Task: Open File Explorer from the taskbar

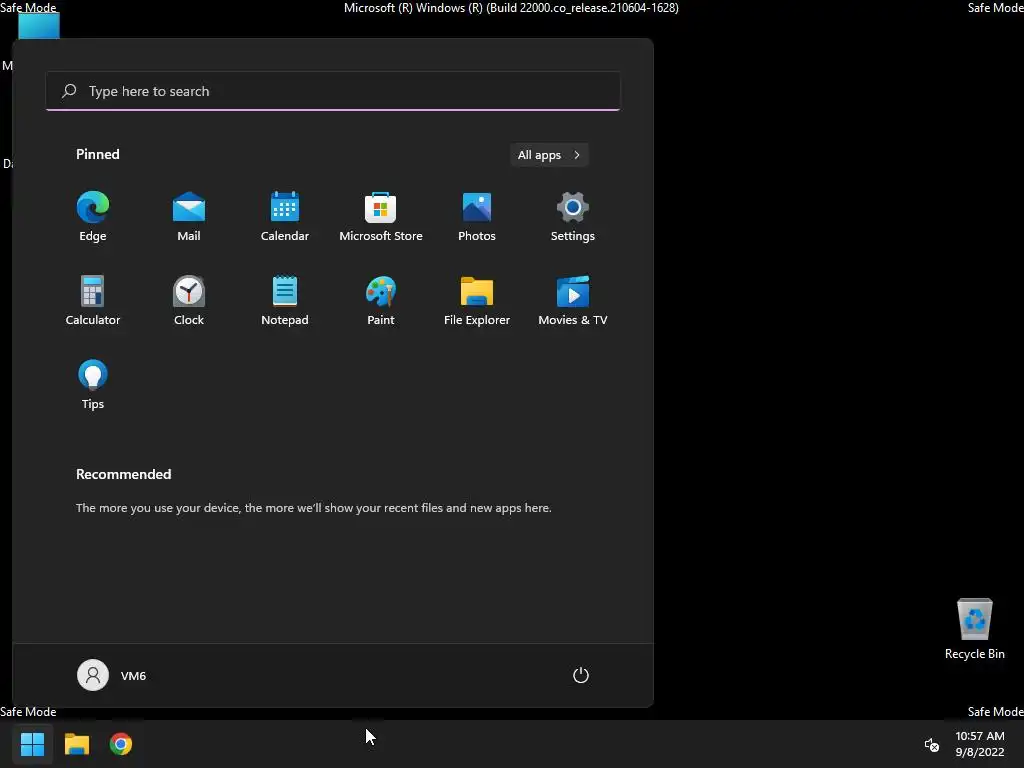Action: [76, 744]
